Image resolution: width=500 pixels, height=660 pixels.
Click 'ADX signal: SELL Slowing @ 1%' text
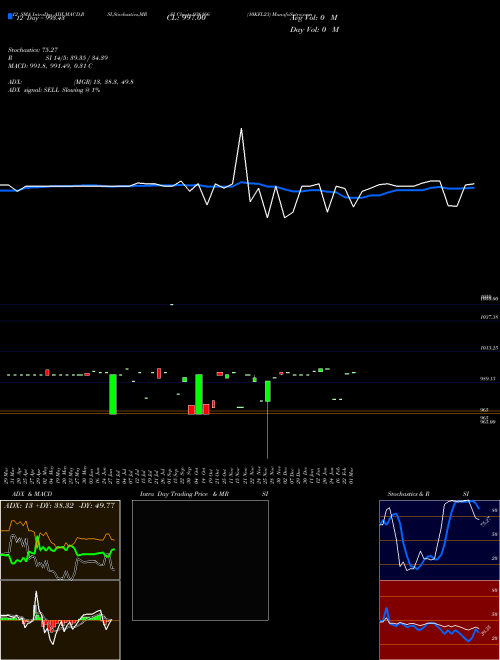click(54, 90)
